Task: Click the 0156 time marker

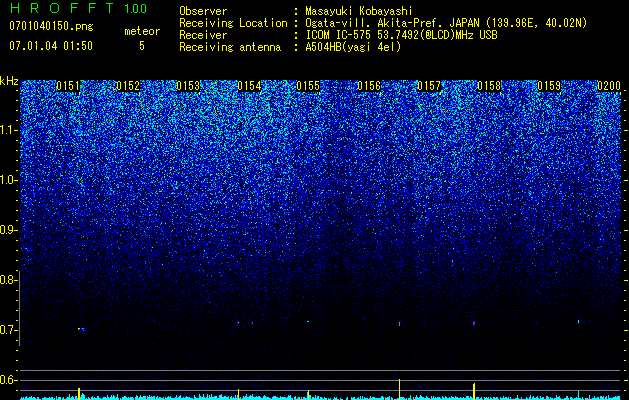Action: tap(369, 86)
